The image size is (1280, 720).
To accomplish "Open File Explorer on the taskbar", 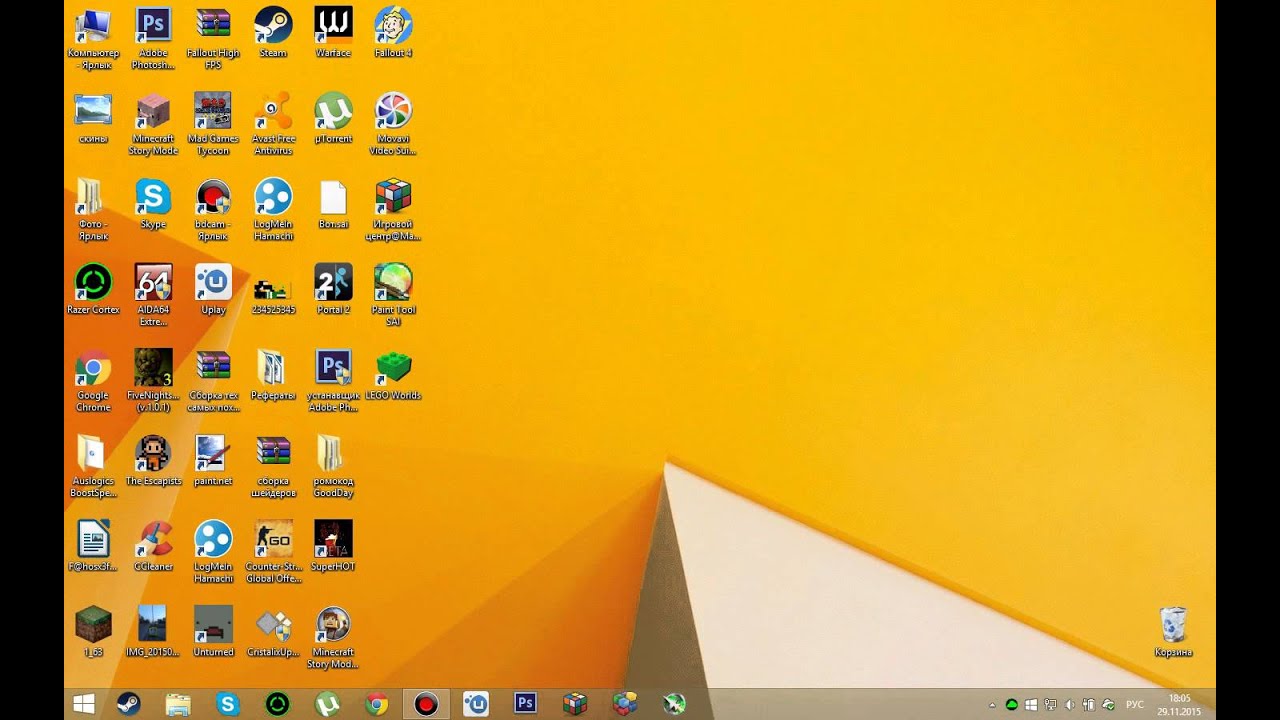I will (178, 704).
